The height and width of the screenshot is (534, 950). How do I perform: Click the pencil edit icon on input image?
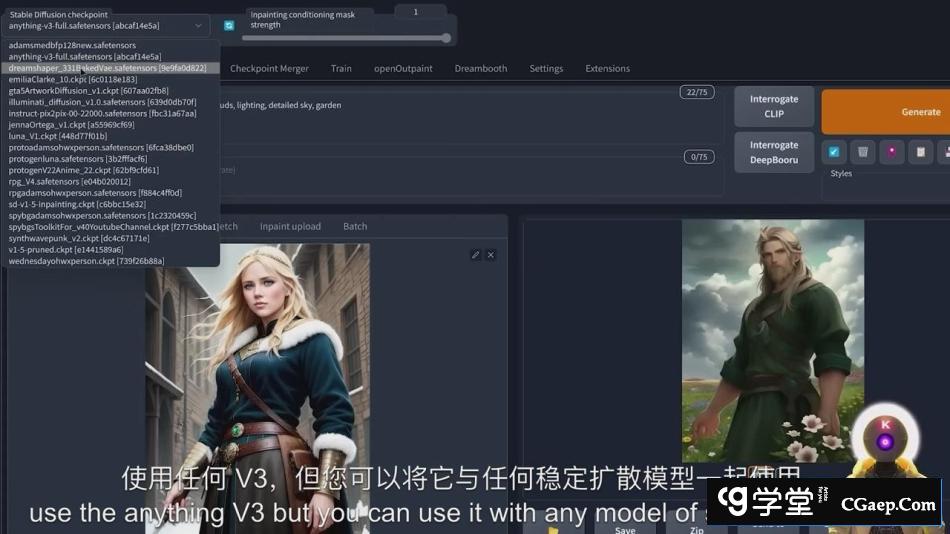coord(475,255)
